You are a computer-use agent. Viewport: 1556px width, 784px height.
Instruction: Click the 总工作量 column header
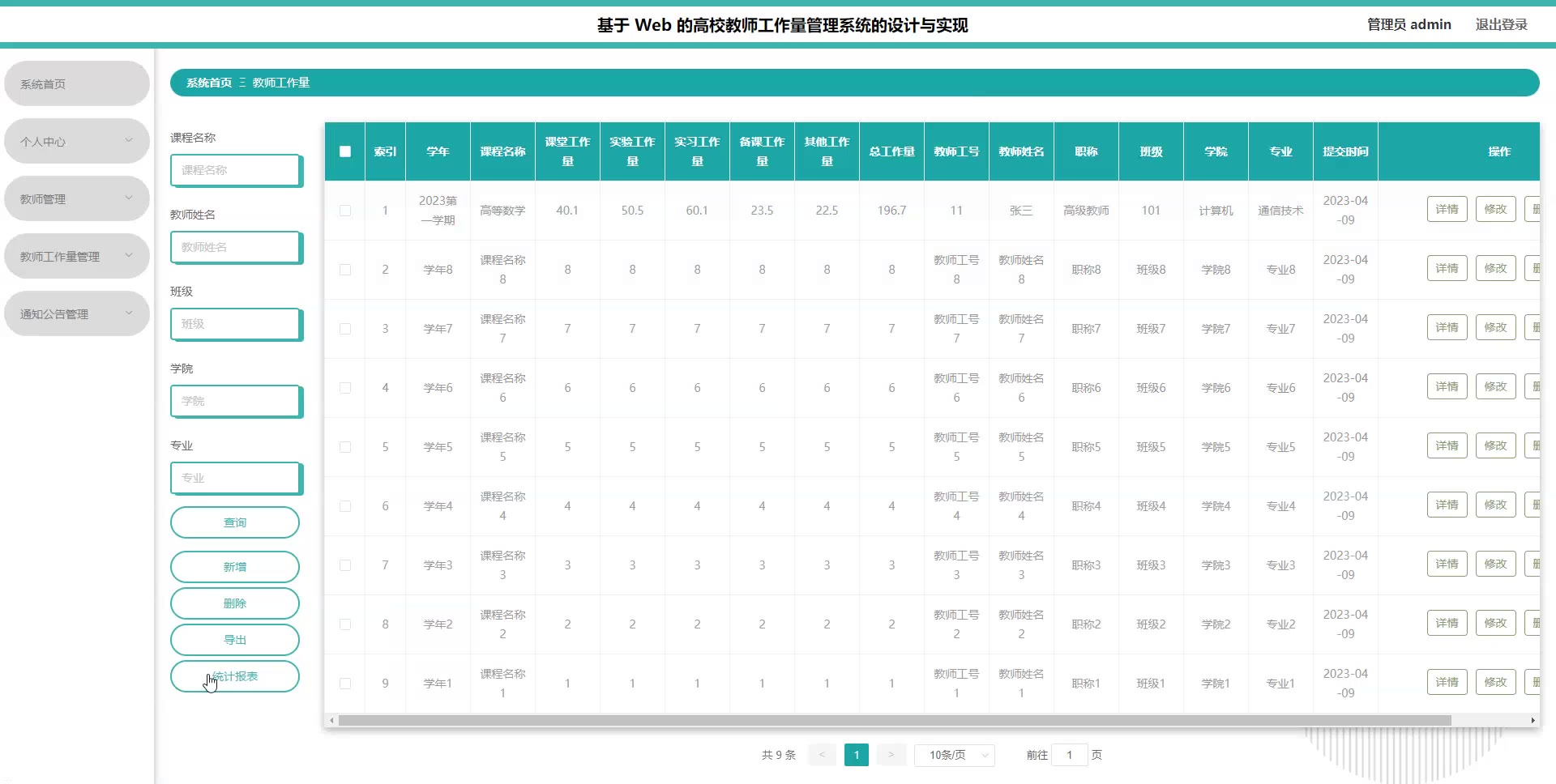(891, 151)
